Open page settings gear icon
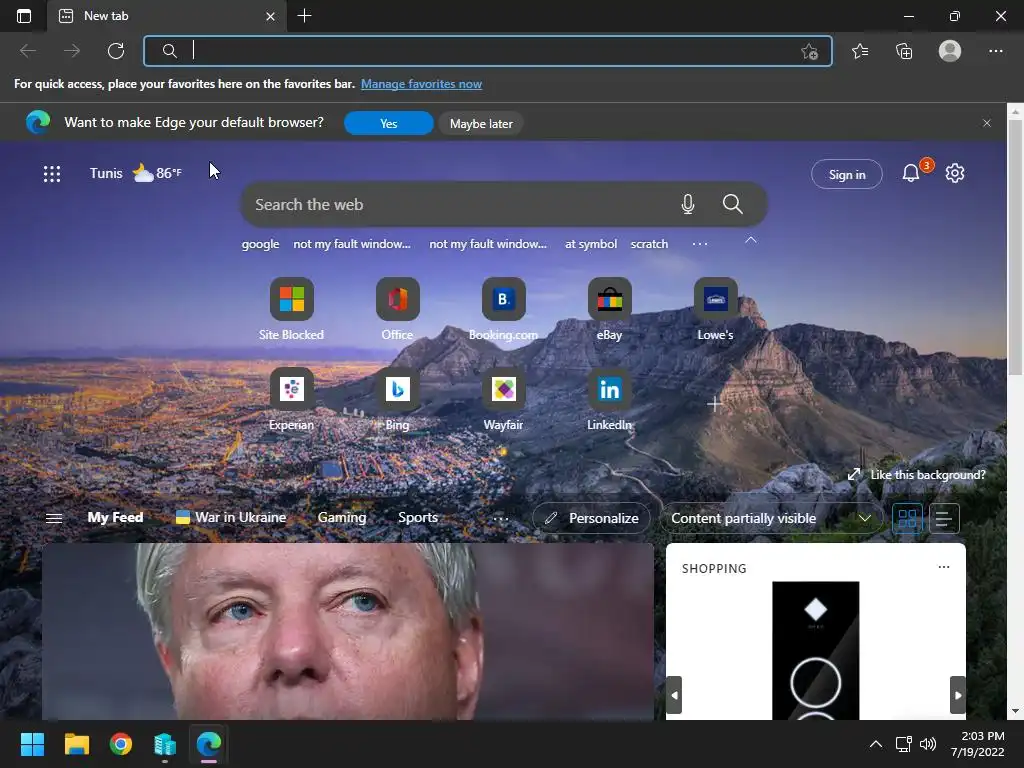Viewport: 1024px width, 768px height. pos(955,173)
